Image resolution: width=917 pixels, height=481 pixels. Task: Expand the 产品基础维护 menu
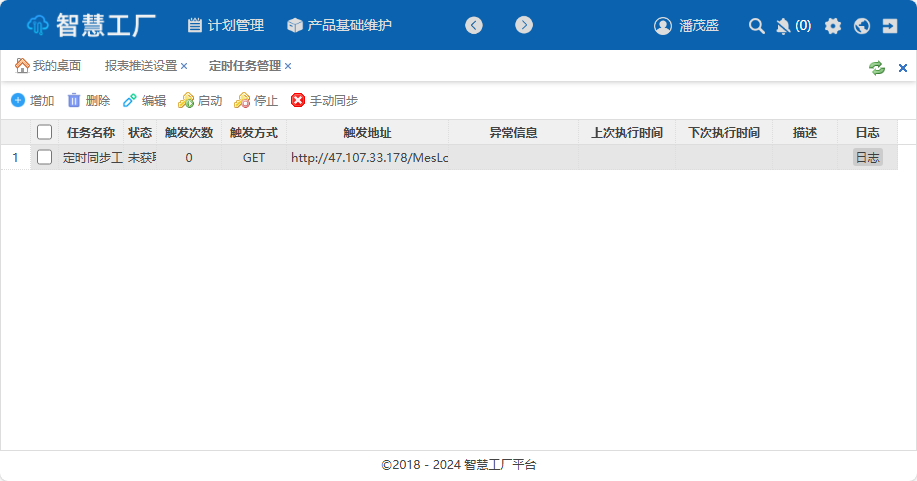tap(339, 25)
